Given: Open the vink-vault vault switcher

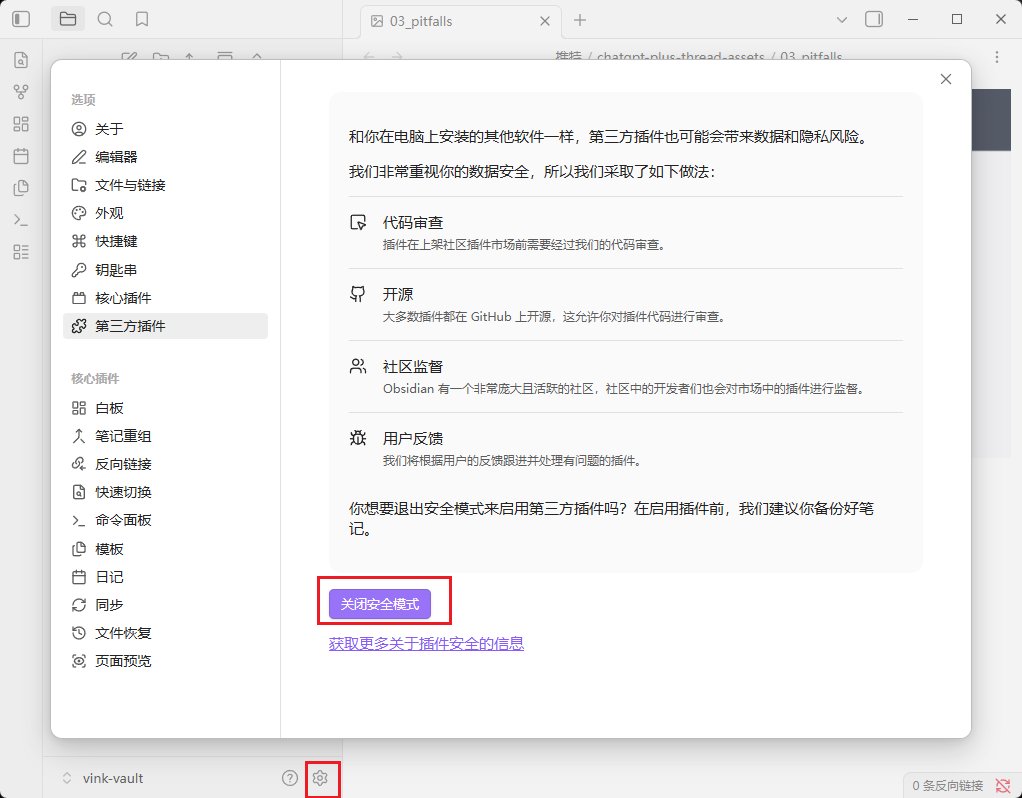Looking at the screenshot, I should (x=102, y=778).
